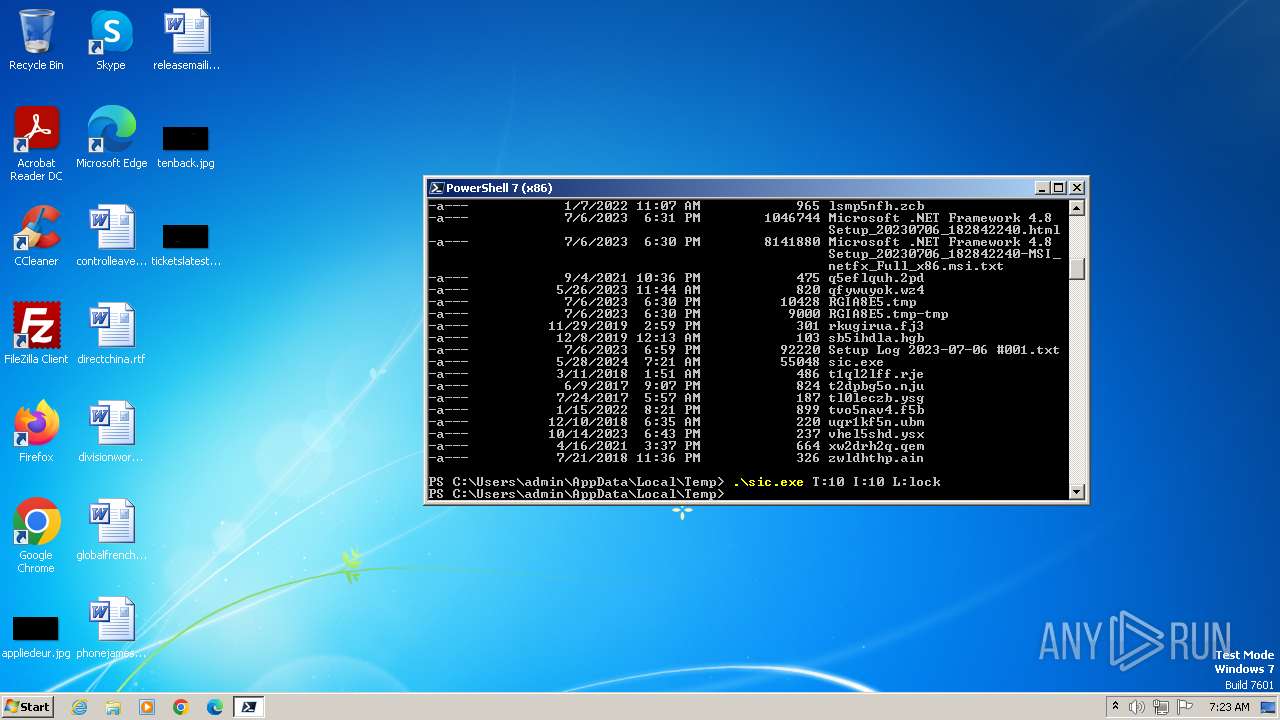This screenshot has width=1280, height=720.
Task: Click the tvo5nav4.f5b file entry
Action: click(876, 410)
